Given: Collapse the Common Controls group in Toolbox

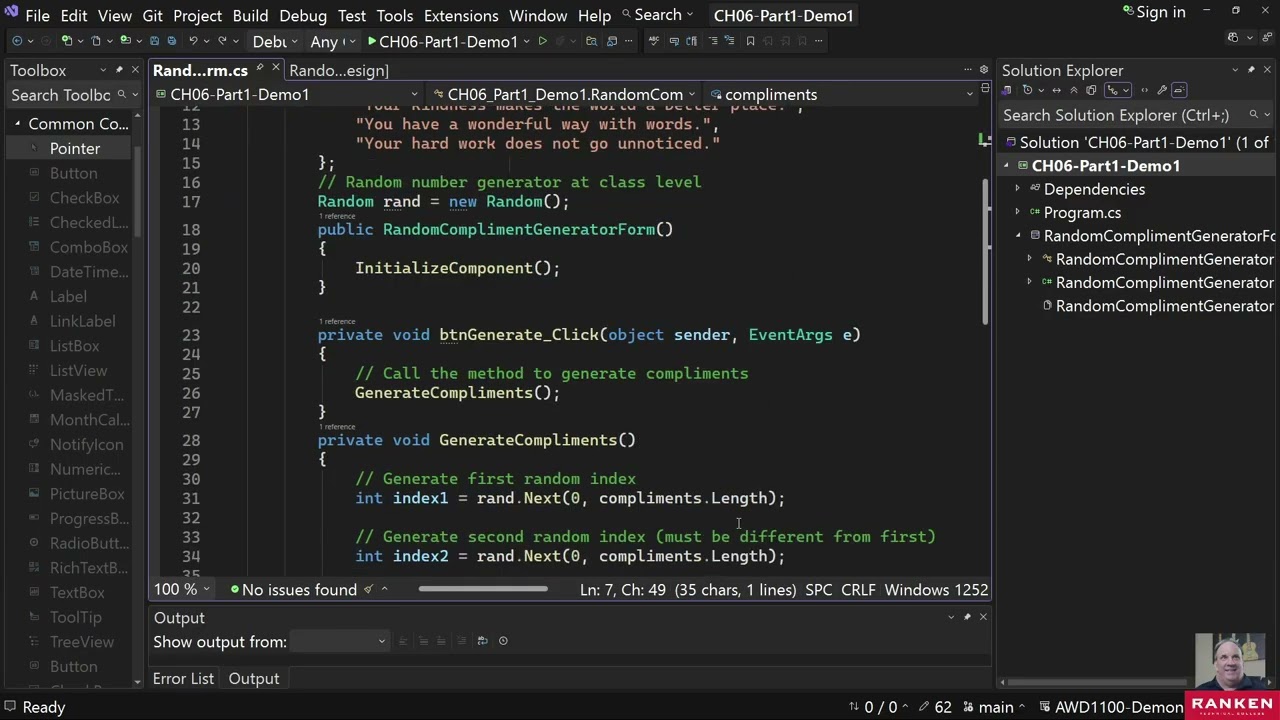Looking at the screenshot, I should [17, 124].
